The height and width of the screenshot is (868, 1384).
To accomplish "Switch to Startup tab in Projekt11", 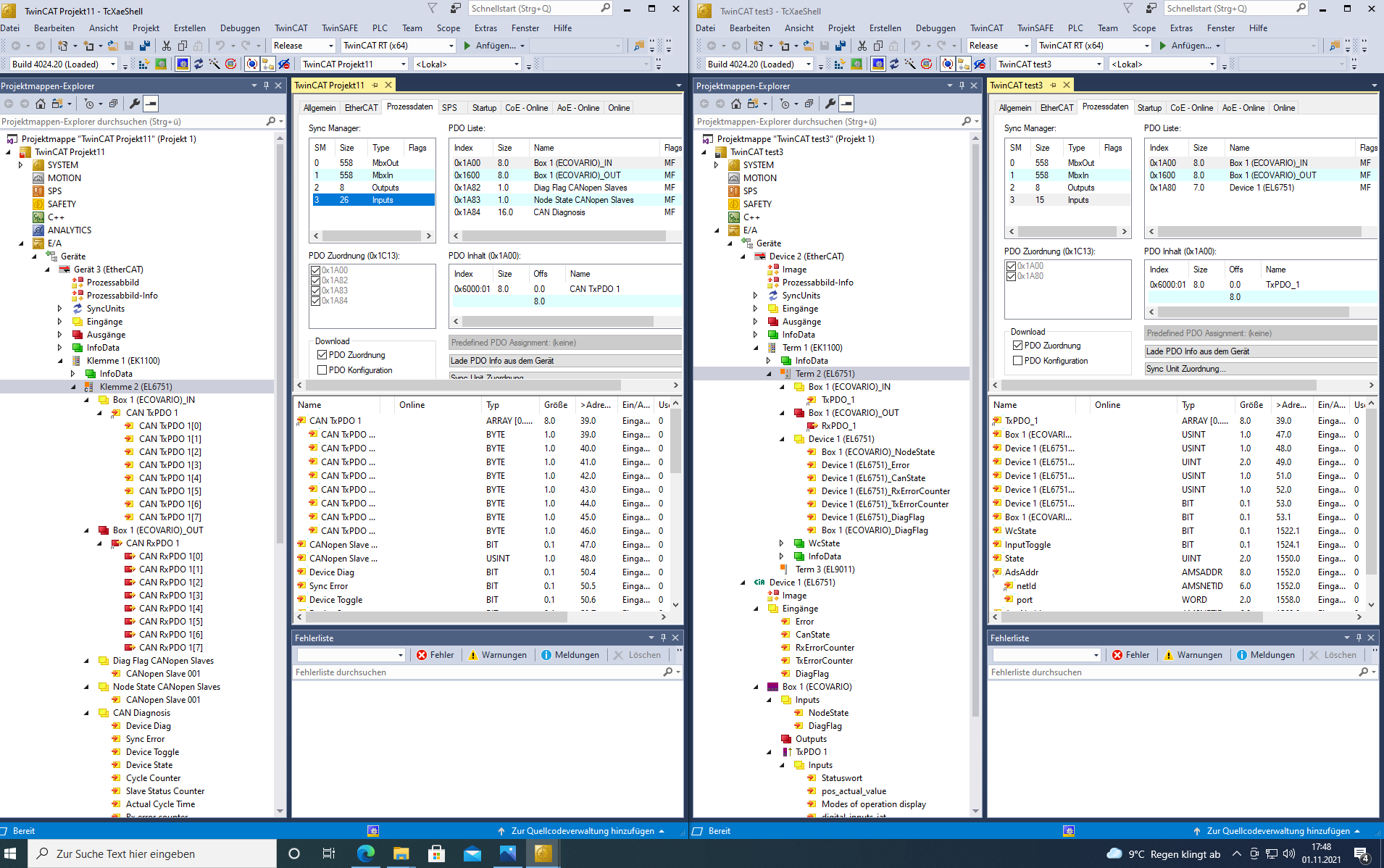I will [x=484, y=108].
